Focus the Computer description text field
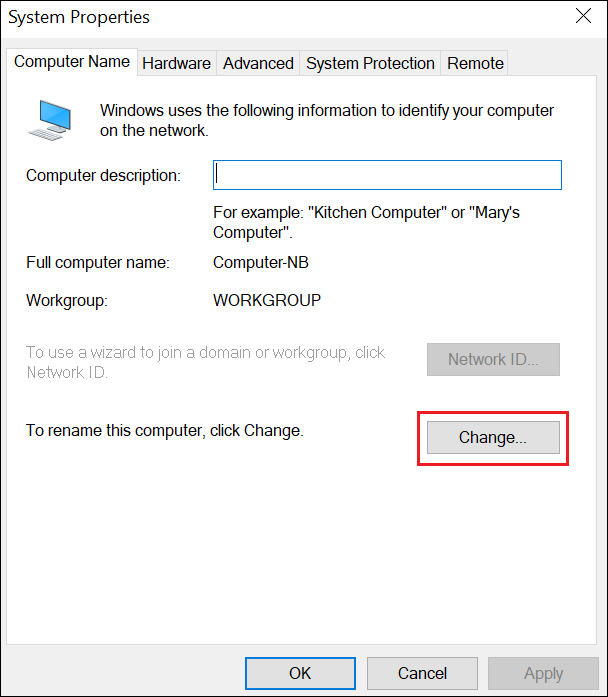The width and height of the screenshot is (608, 697). (387, 175)
